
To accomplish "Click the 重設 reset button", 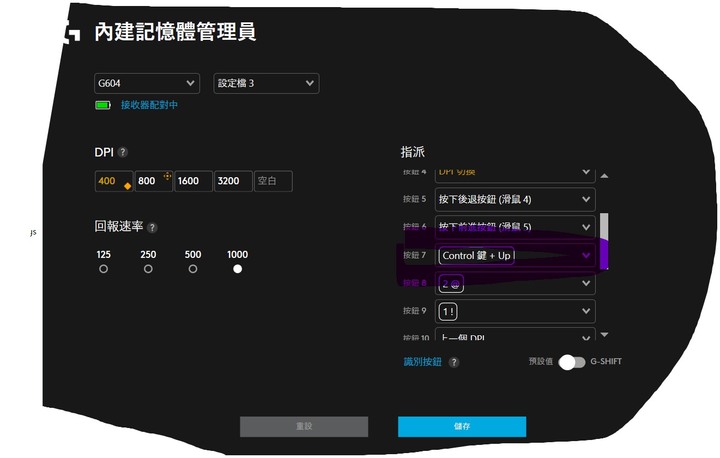I will [x=304, y=427].
